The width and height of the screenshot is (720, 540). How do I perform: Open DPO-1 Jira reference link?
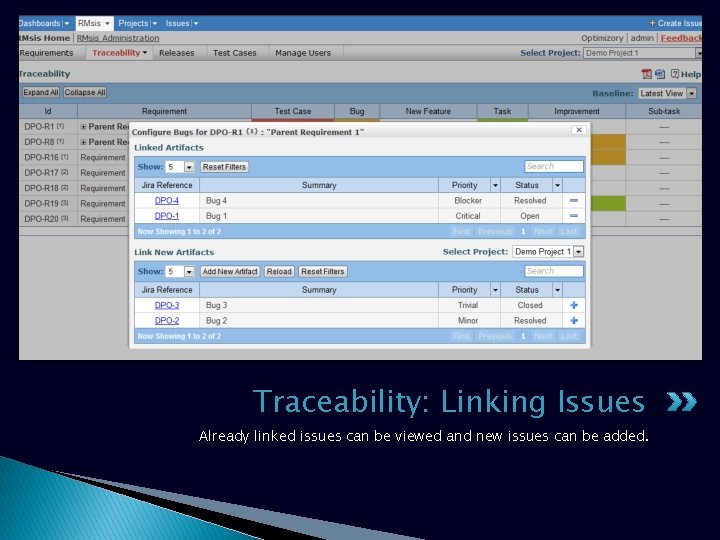[x=167, y=216]
